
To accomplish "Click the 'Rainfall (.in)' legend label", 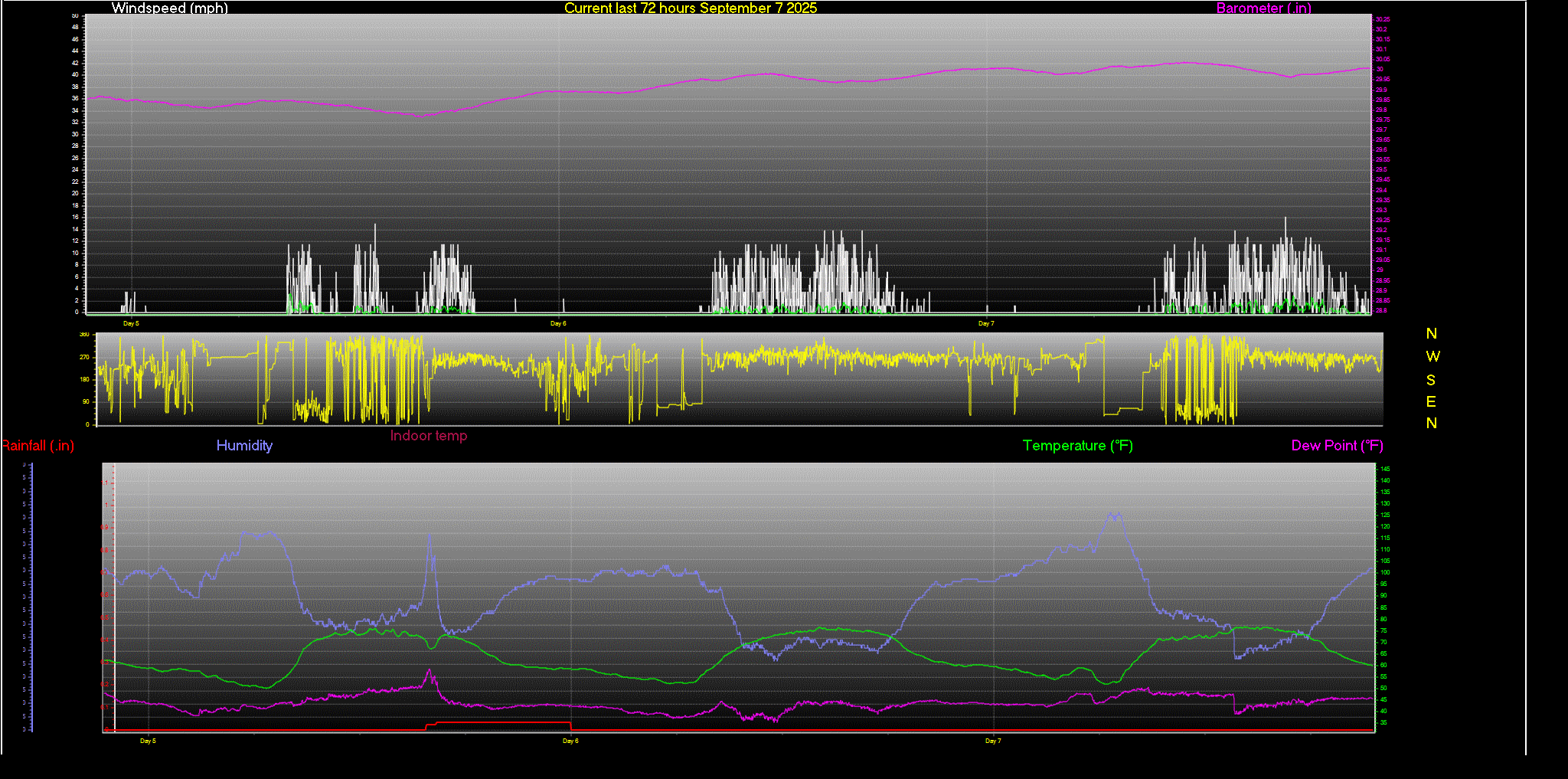I will (38, 445).
